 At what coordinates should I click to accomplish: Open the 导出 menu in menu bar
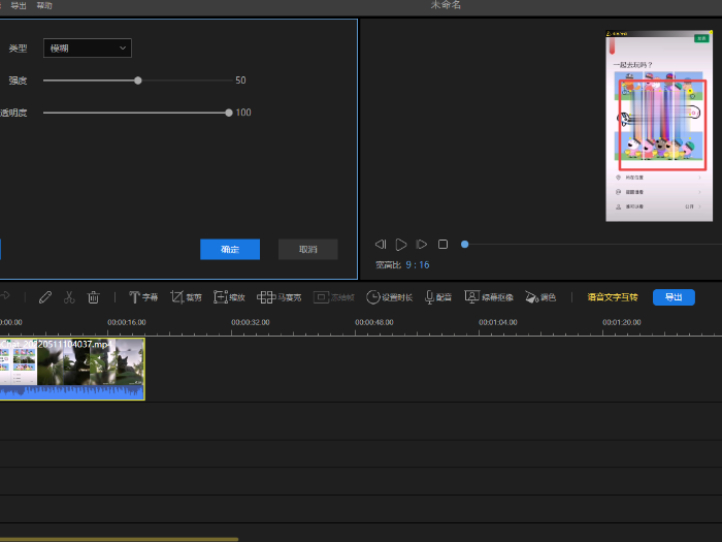[x=18, y=6]
